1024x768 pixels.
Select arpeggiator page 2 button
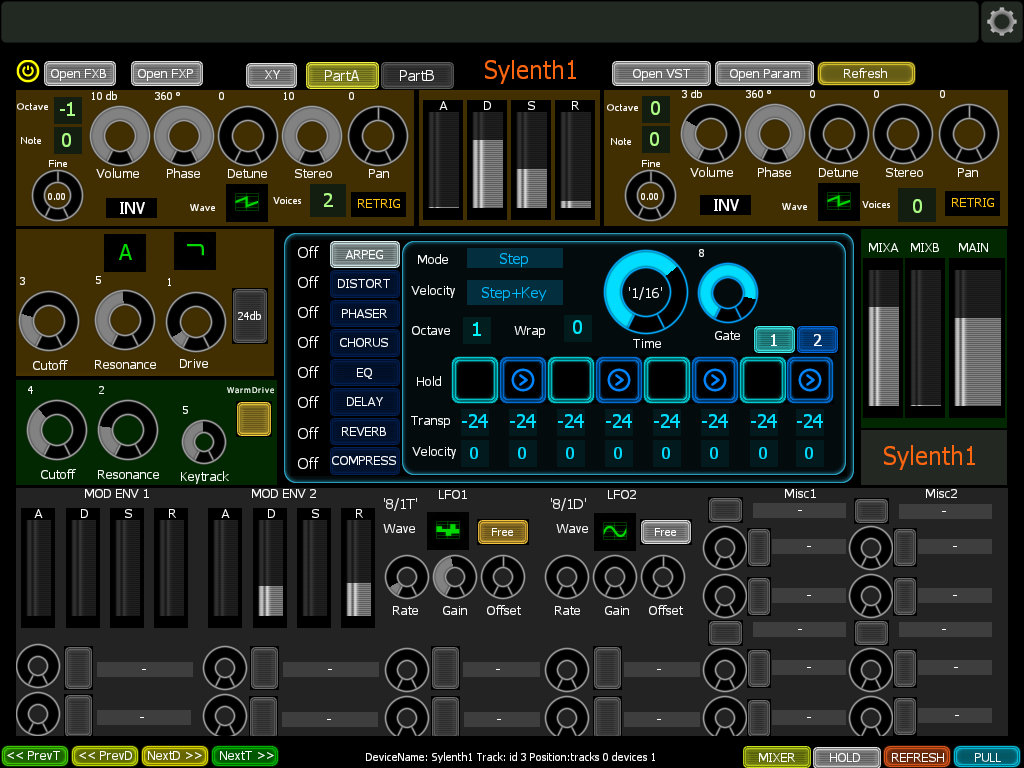(817, 340)
